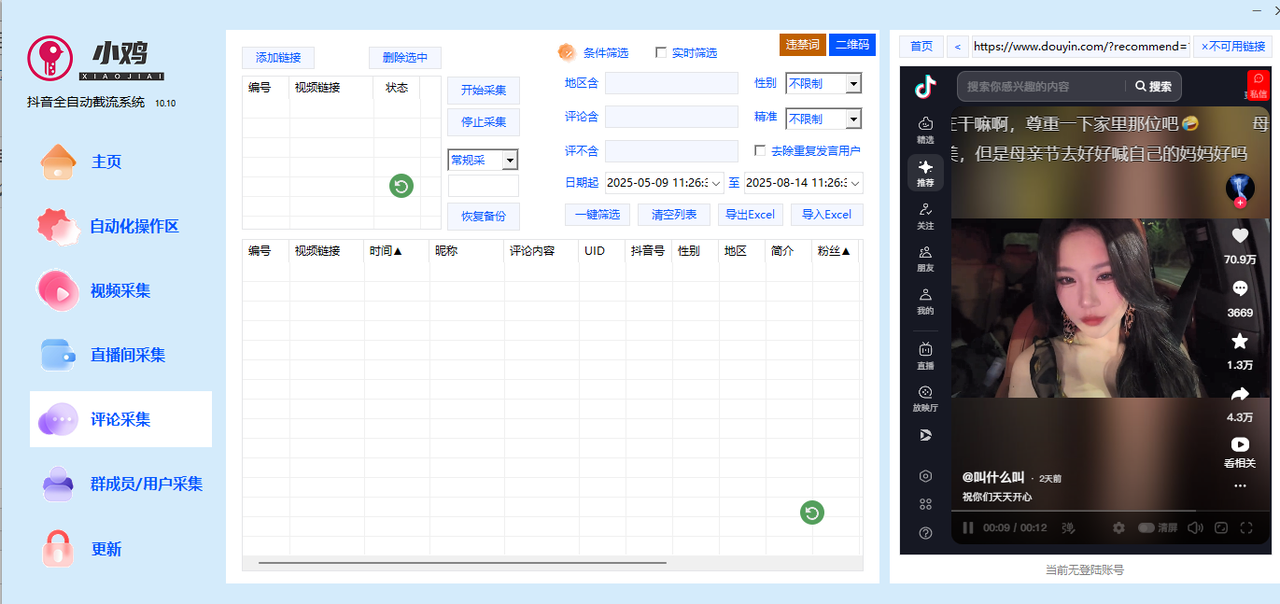Click the Douyin URL address field
The height and width of the screenshot is (604, 1280).
1080,46
